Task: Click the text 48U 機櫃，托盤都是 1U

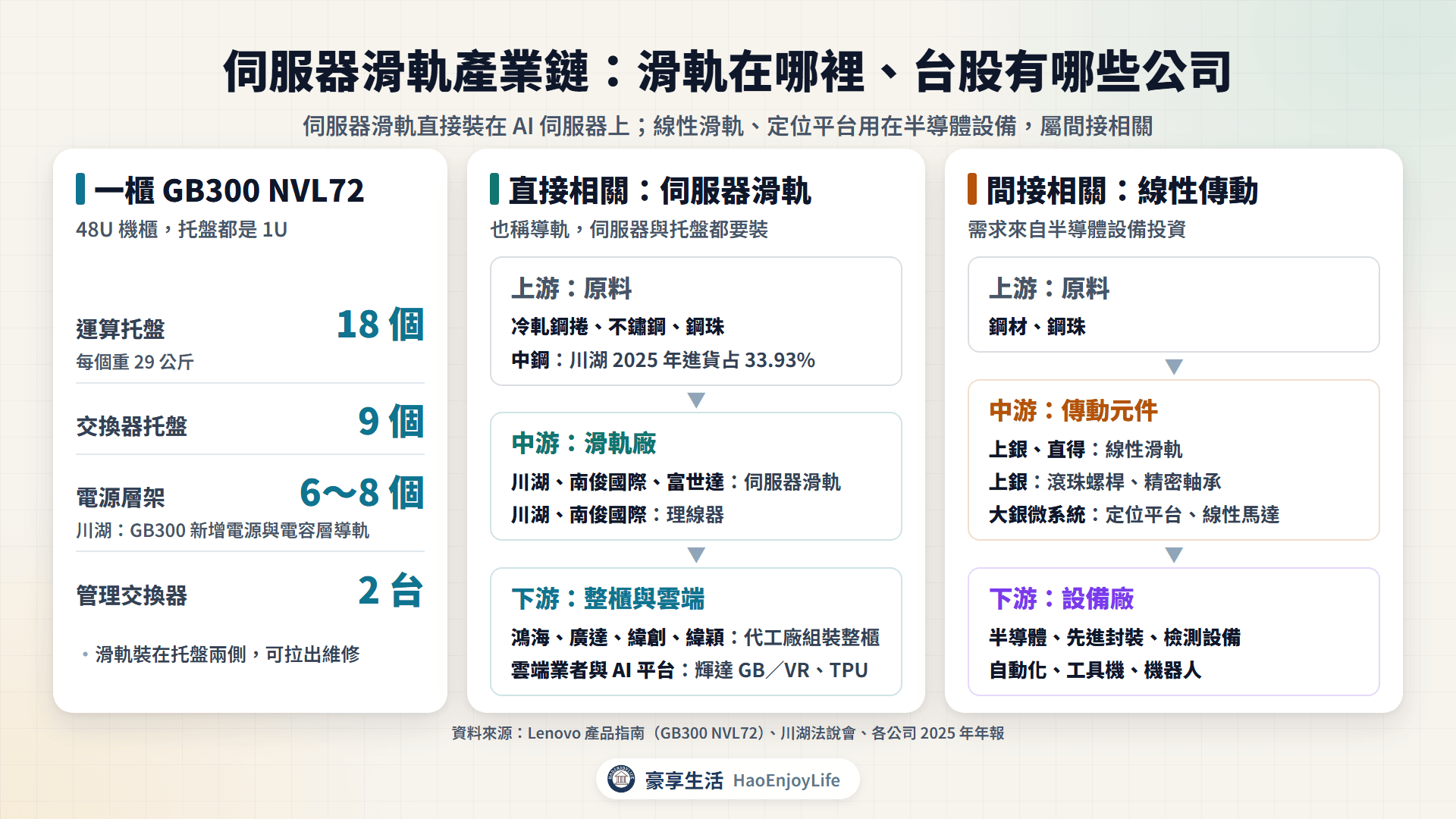Action: pyautogui.click(x=181, y=229)
